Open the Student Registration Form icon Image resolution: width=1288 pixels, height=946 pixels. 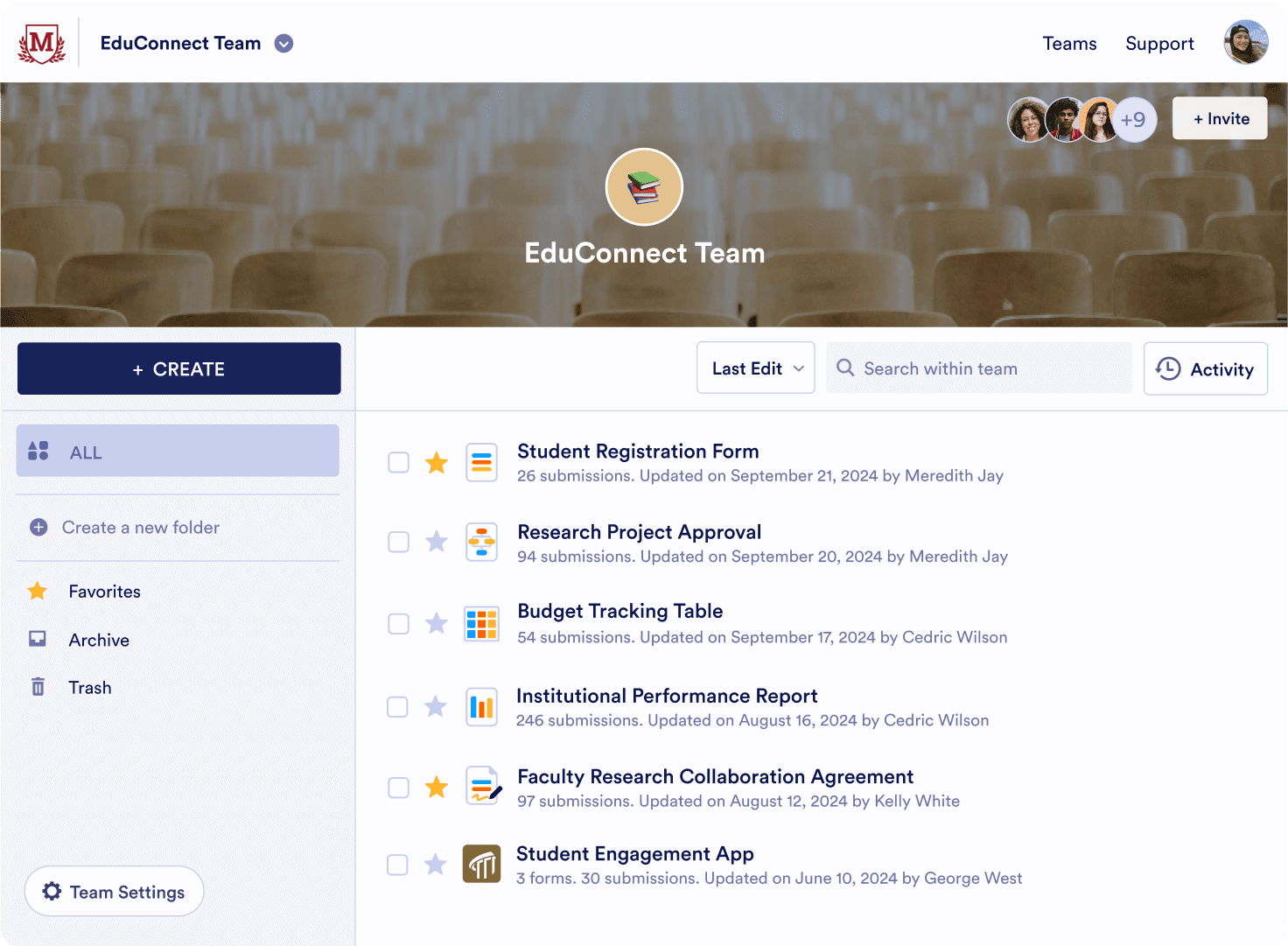pyautogui.click(x=482, y=462)
